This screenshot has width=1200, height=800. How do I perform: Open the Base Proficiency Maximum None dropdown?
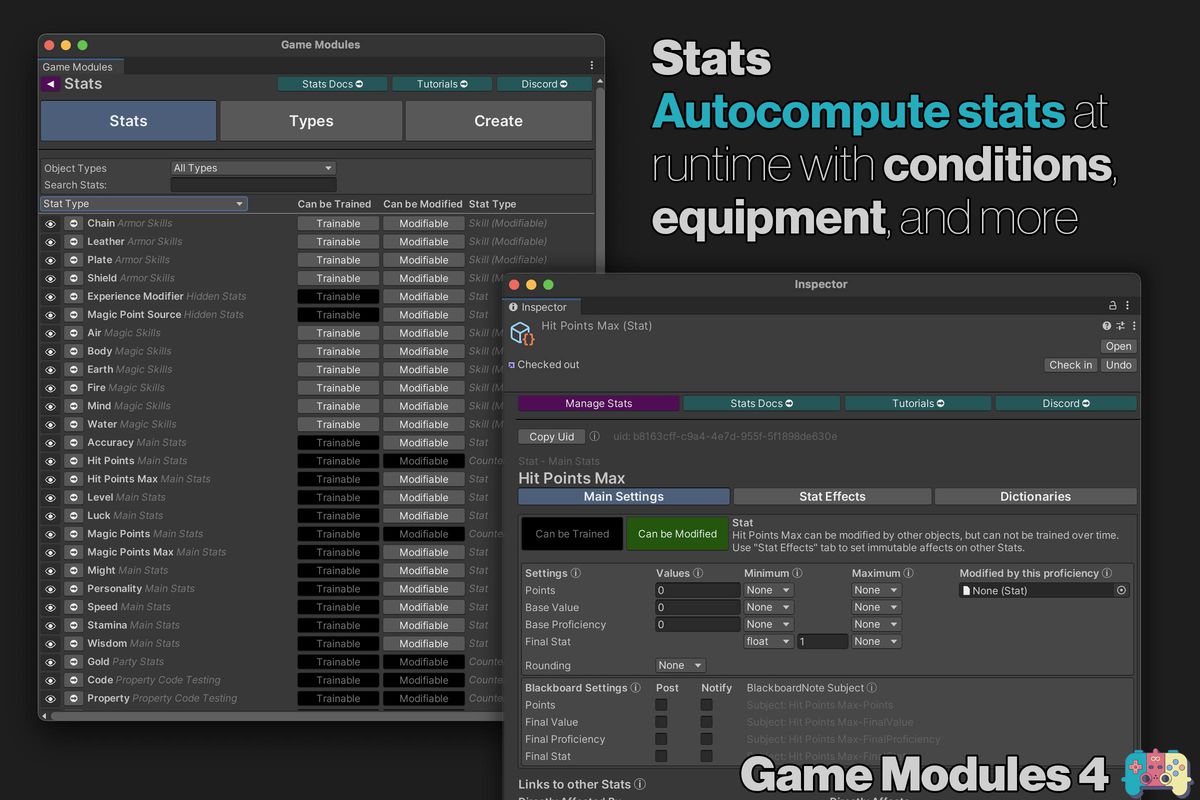[x=877, y=624]
